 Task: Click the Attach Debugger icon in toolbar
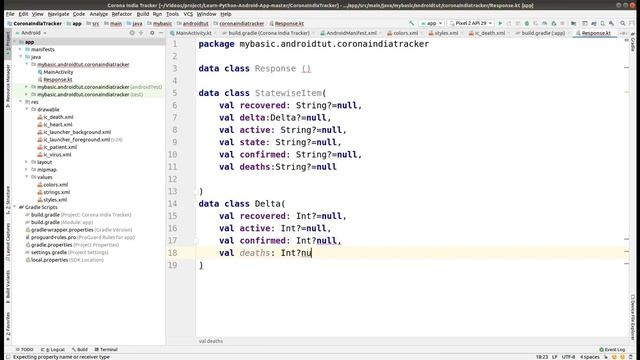coord(553,23)
